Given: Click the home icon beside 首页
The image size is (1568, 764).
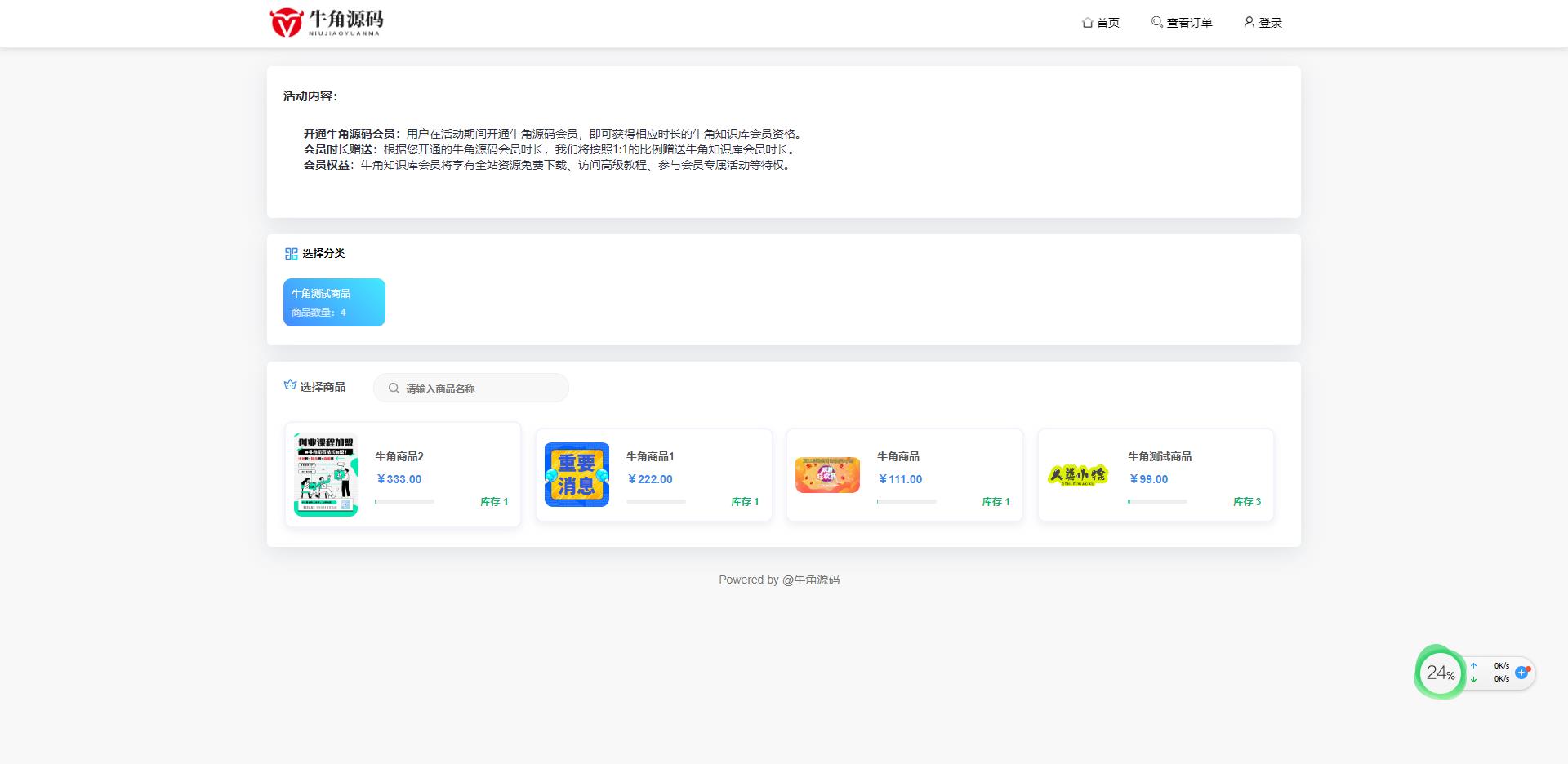Looking at the screenshot, I should click(x=1087, y=23).
